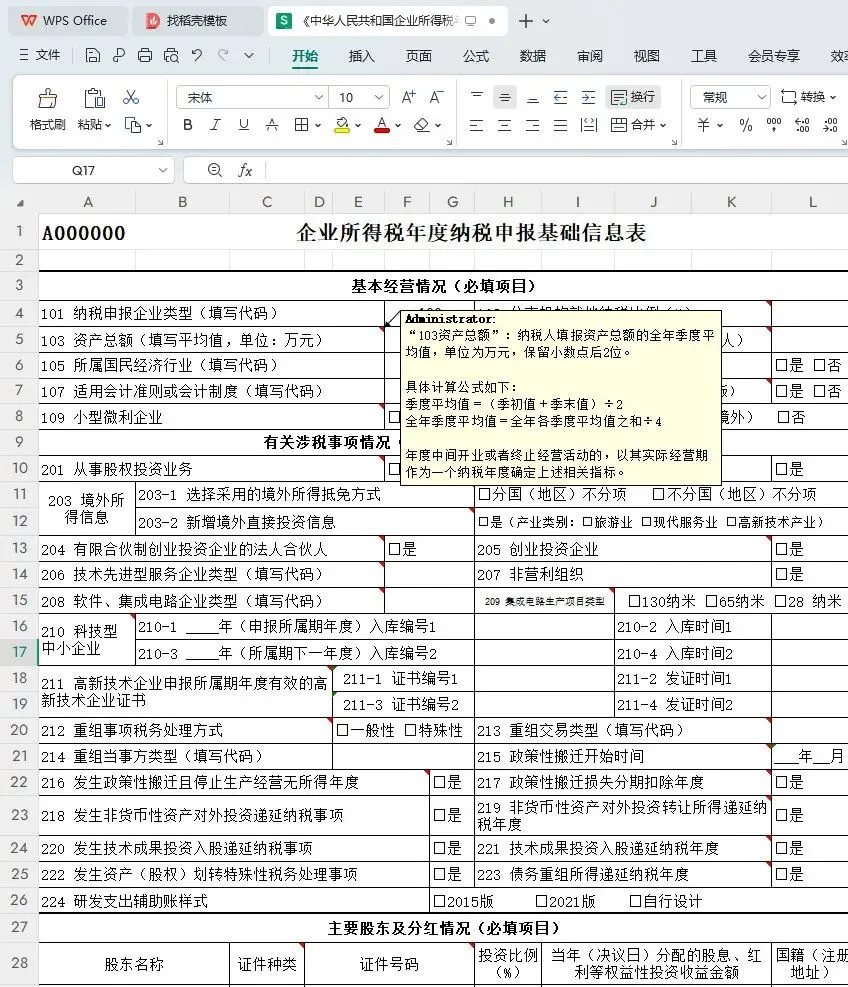Apply thousands separator style
Viewport: 848px width, 987px height.
point(774,125)
